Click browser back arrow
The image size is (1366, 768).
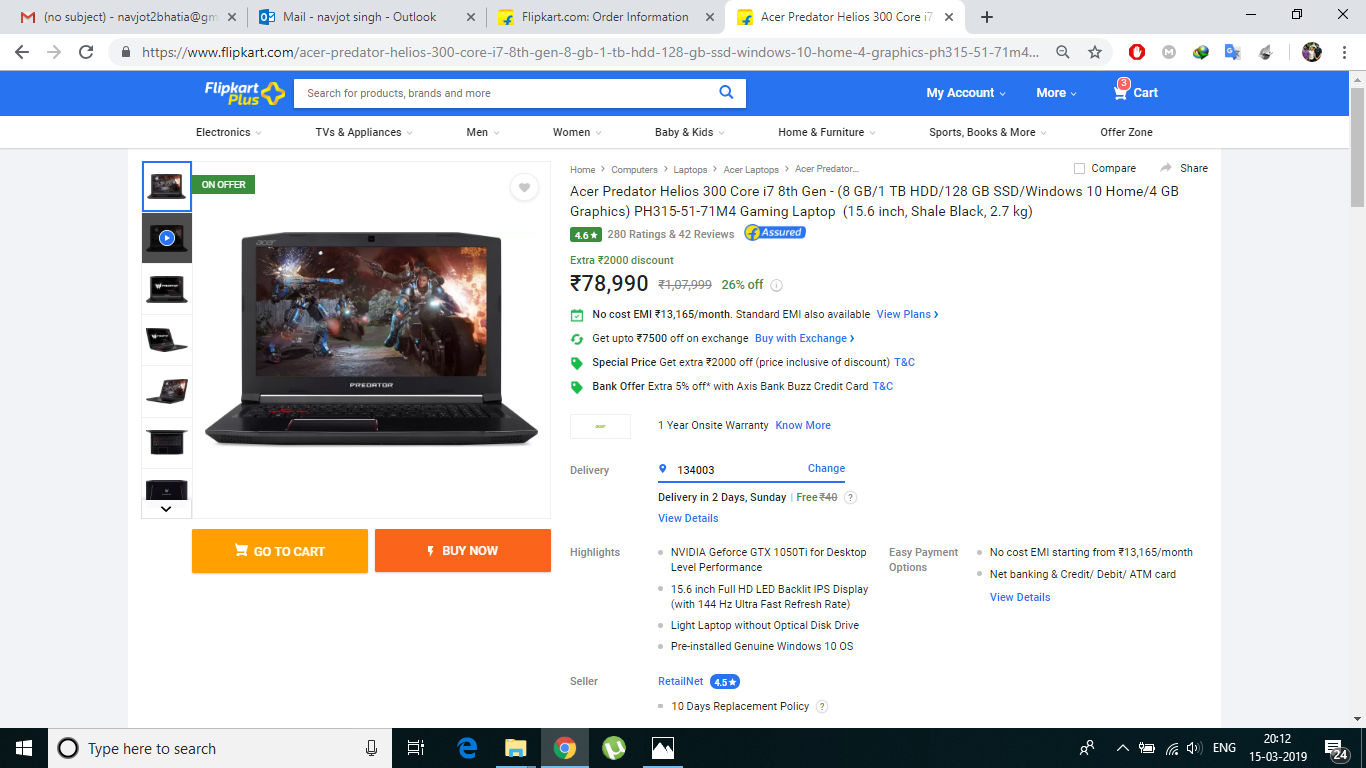22,52
